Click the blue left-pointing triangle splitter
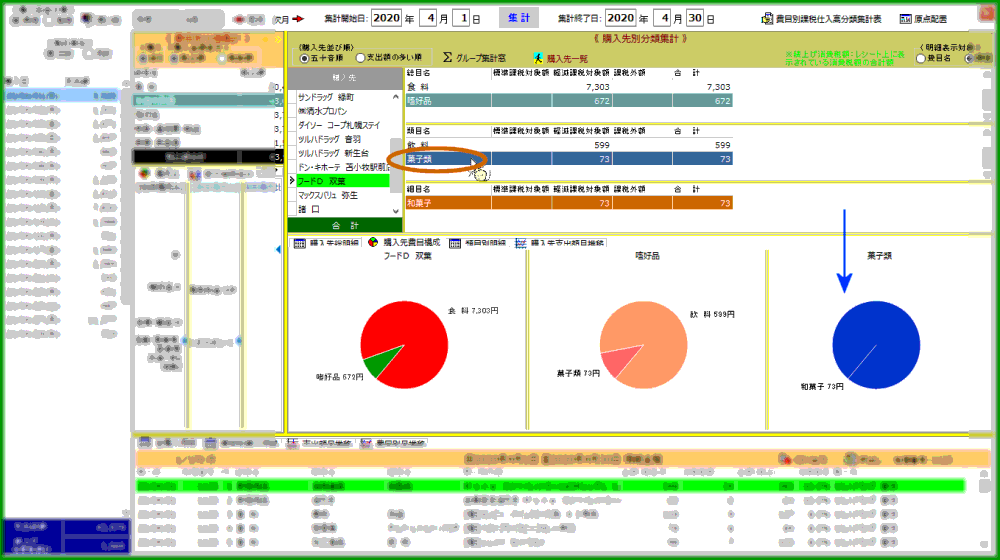Screen dimensions: 1000x560 click(278, 249)
